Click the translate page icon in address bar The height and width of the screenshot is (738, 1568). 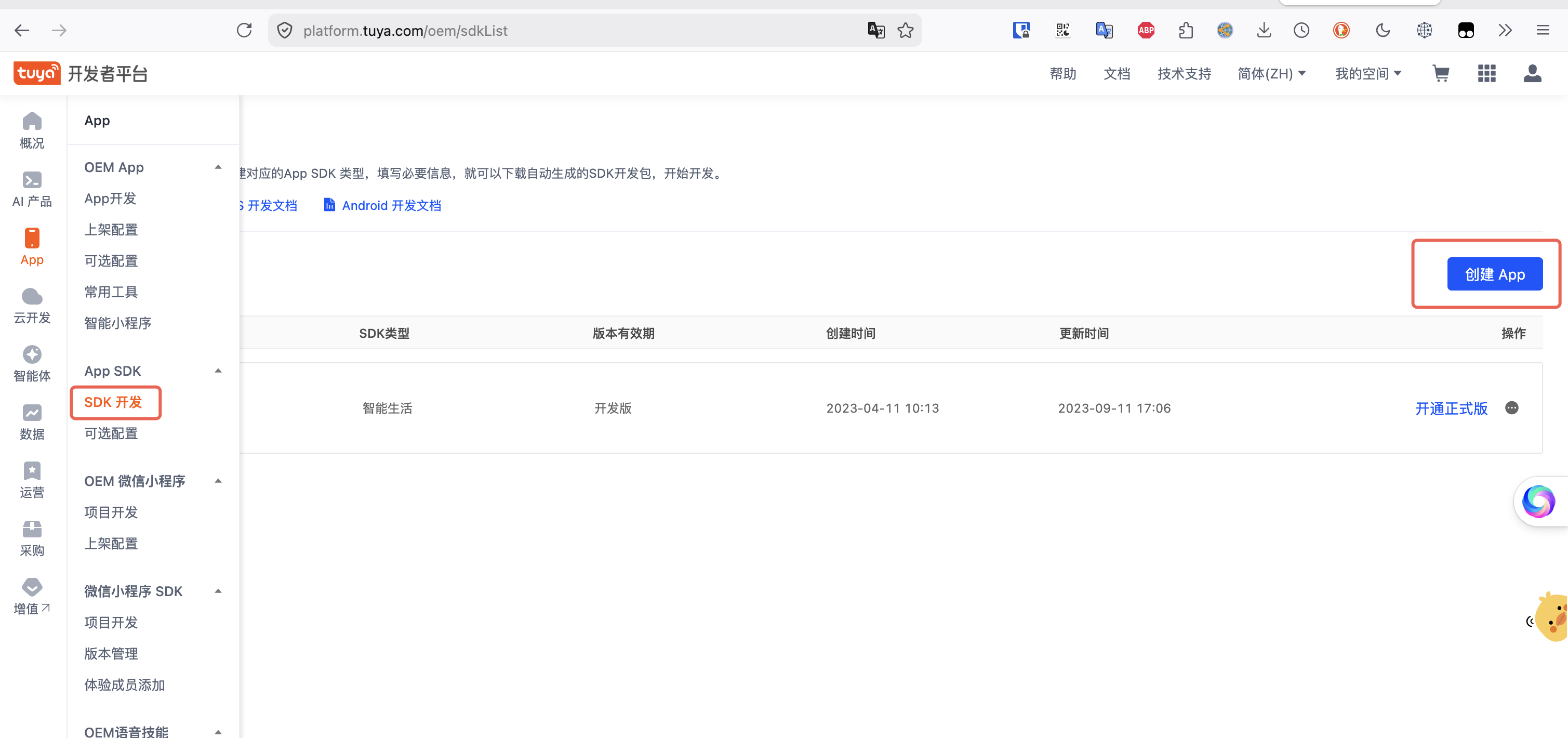pyautogui.click(x=876, y=31)
